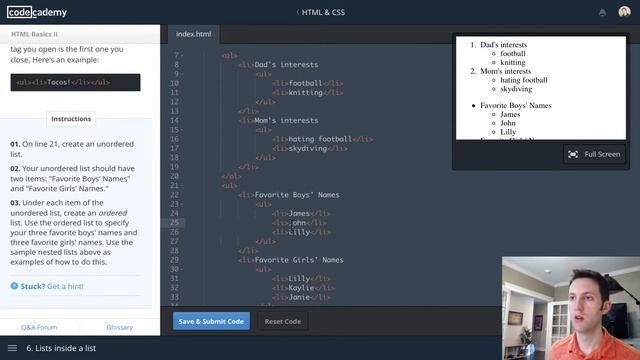Click Save & Submit Code button
The width and height of the screenshot is (640, 360).
pyautogui.click(x=211, y=321)
